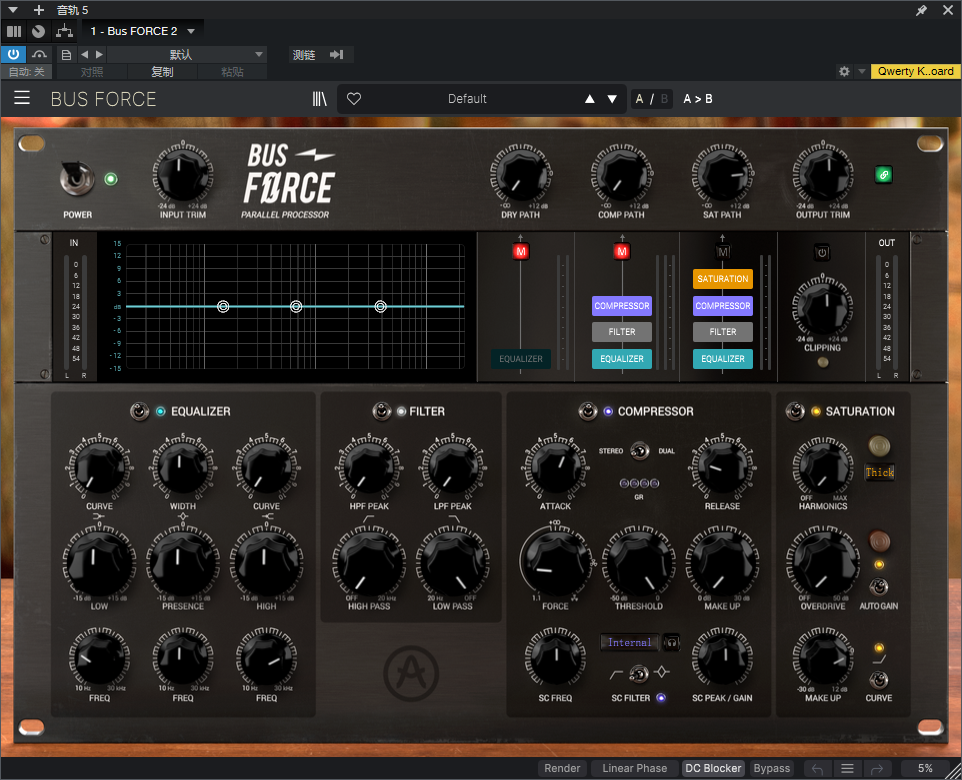Open the edit history list icon
Screen dimensions: 962x780
click(x=847, y=768)
